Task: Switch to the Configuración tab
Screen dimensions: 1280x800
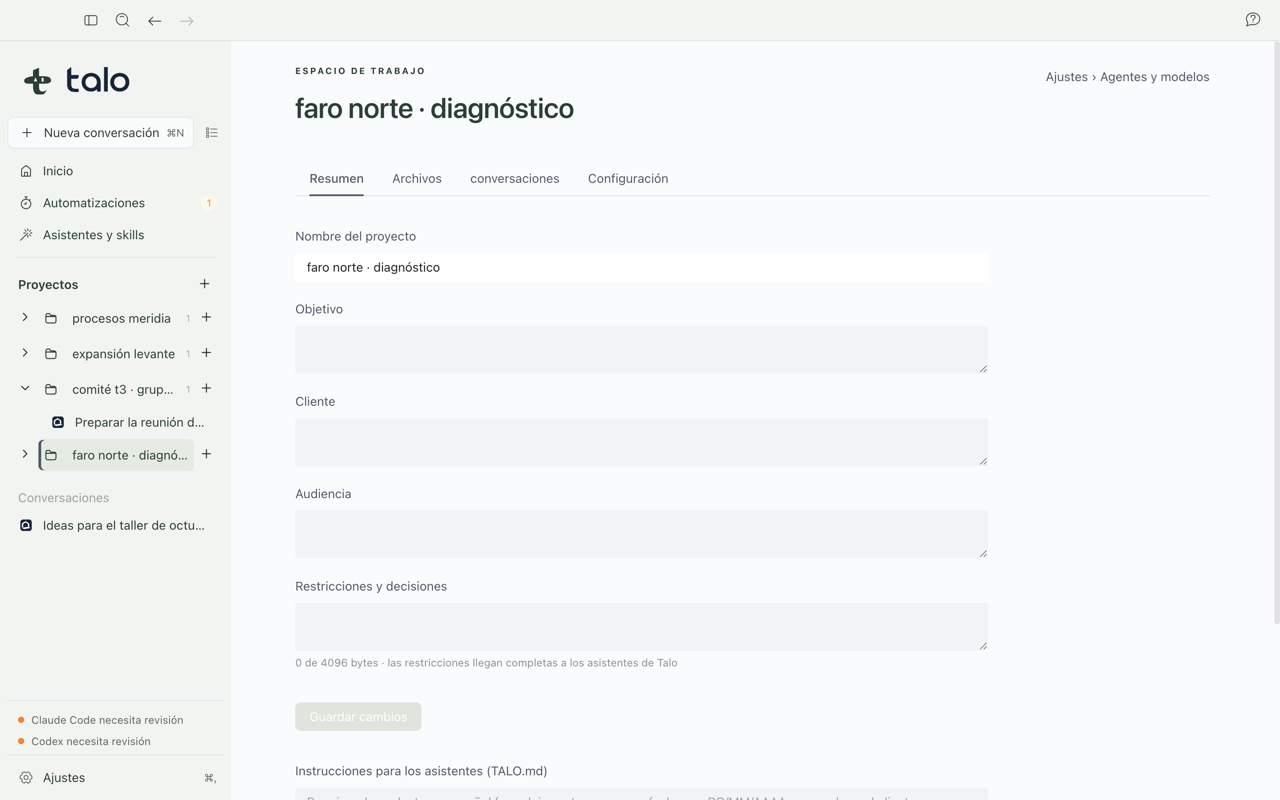Action: coord(628,179)
